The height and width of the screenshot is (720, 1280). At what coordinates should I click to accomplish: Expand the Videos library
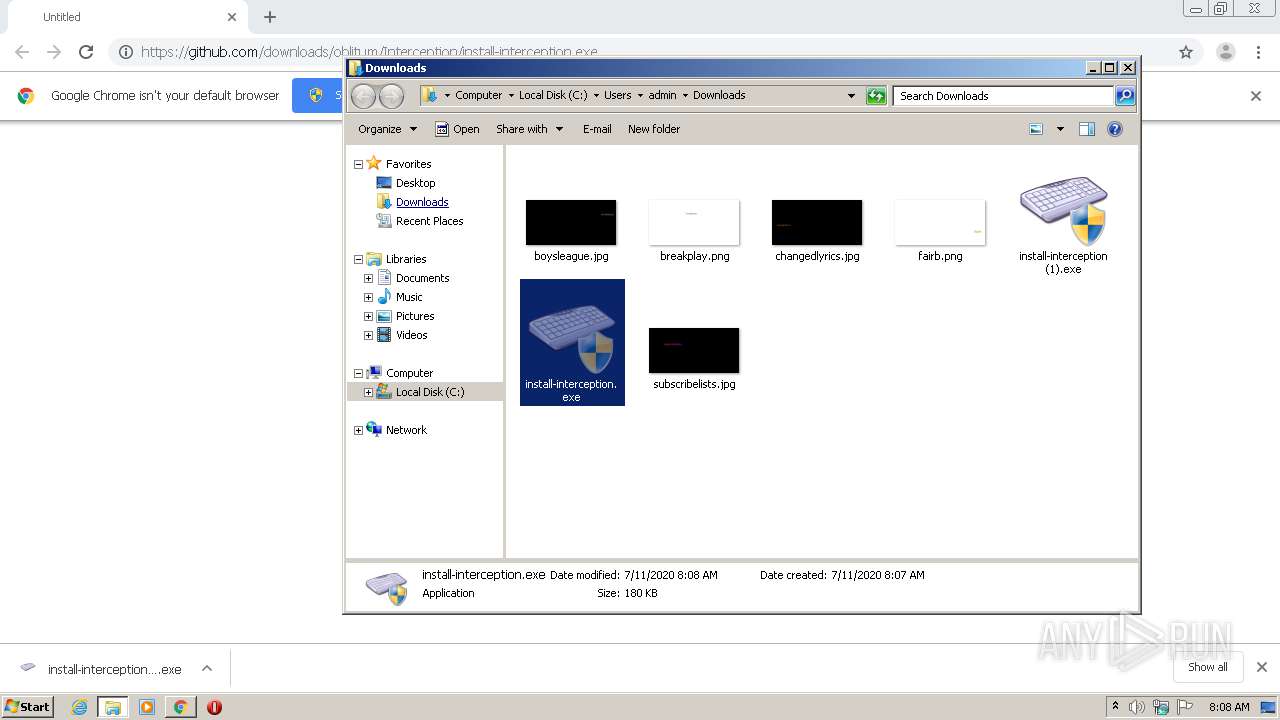[x=368, y=335]
